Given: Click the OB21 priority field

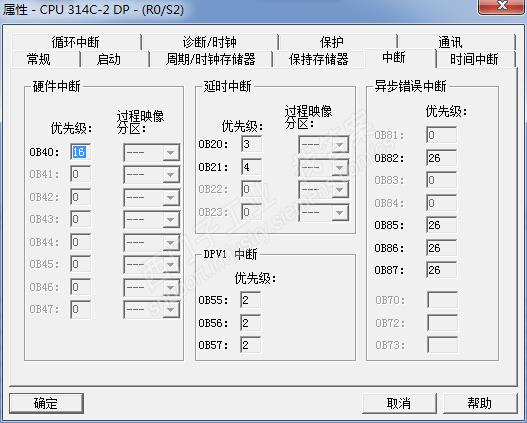Looking at the screenshot, I should point(251,167).
